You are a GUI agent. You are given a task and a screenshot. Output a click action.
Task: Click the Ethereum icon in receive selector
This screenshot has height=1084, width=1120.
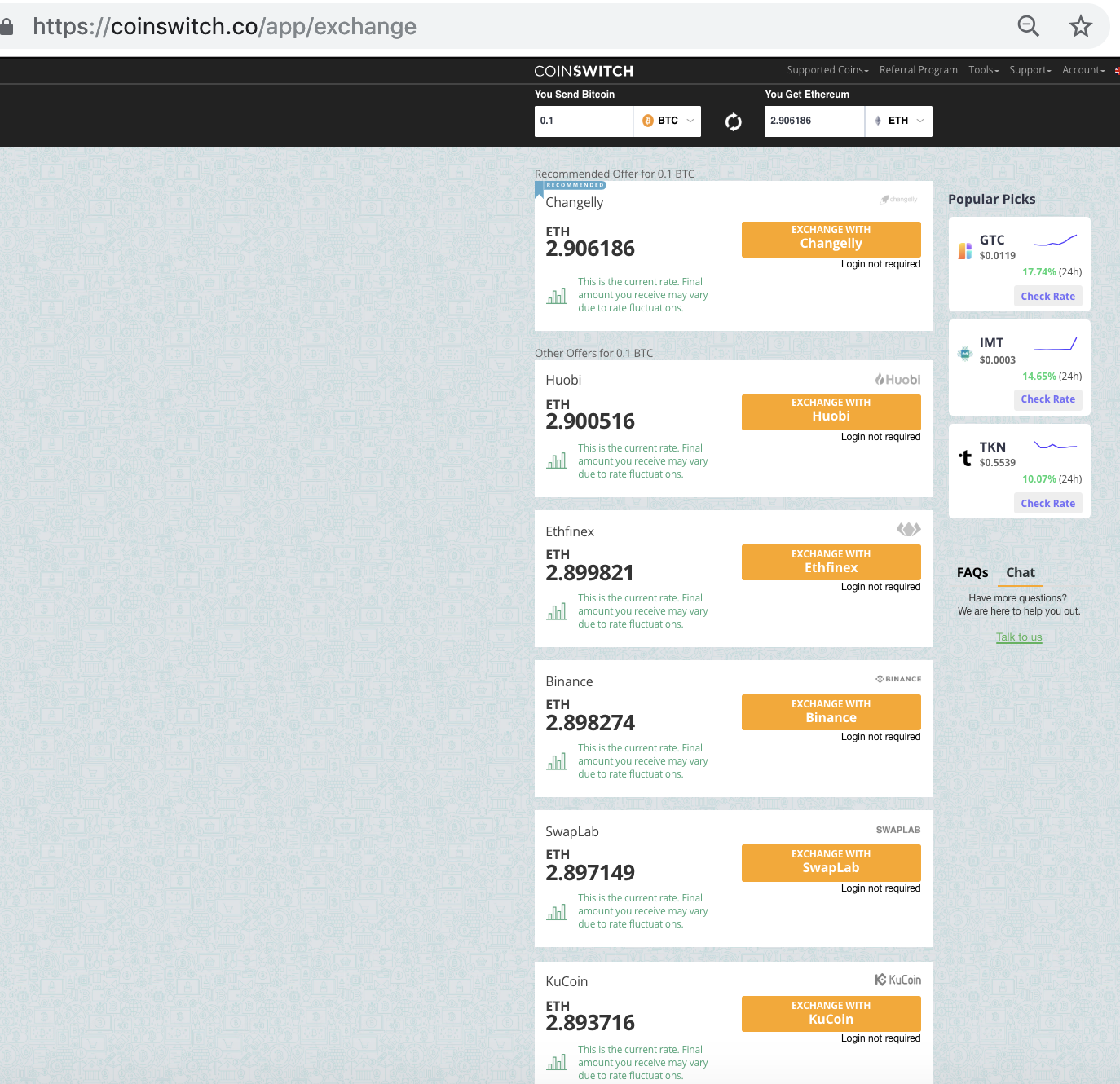pyautogui.click(x=878, y=121)
